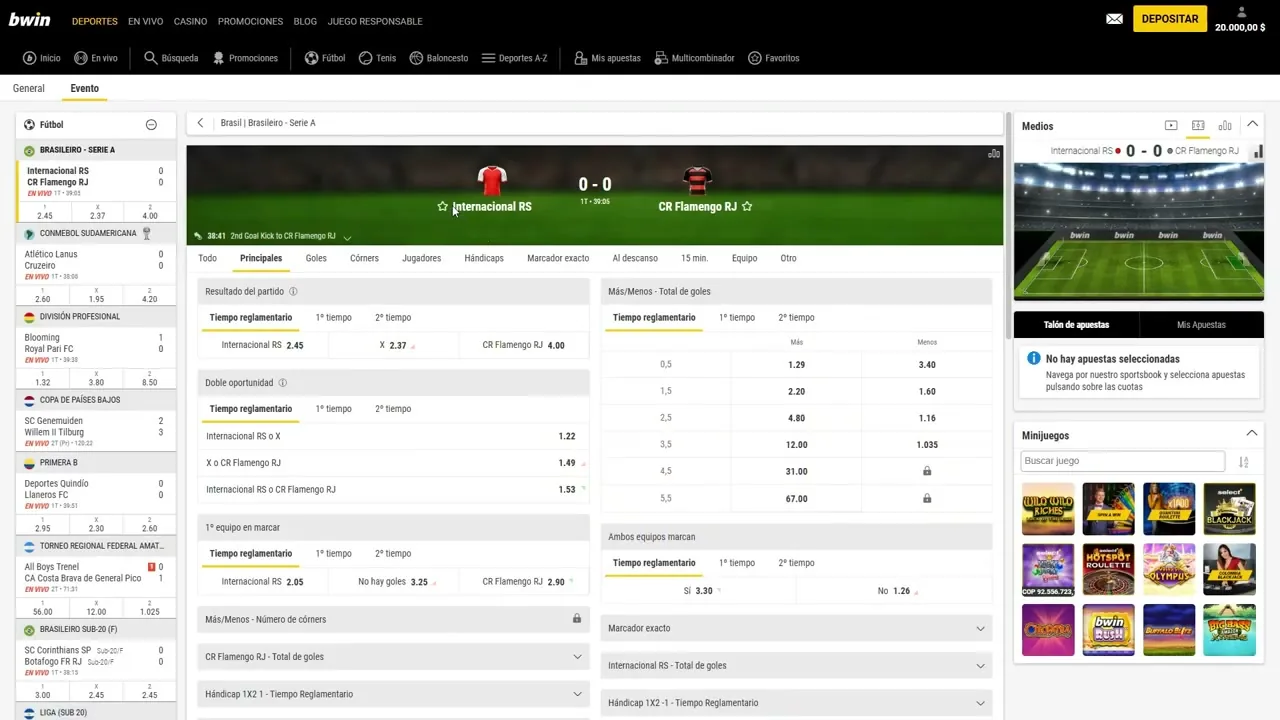
Task: Open the user account profile icon
Action: 1241,12
